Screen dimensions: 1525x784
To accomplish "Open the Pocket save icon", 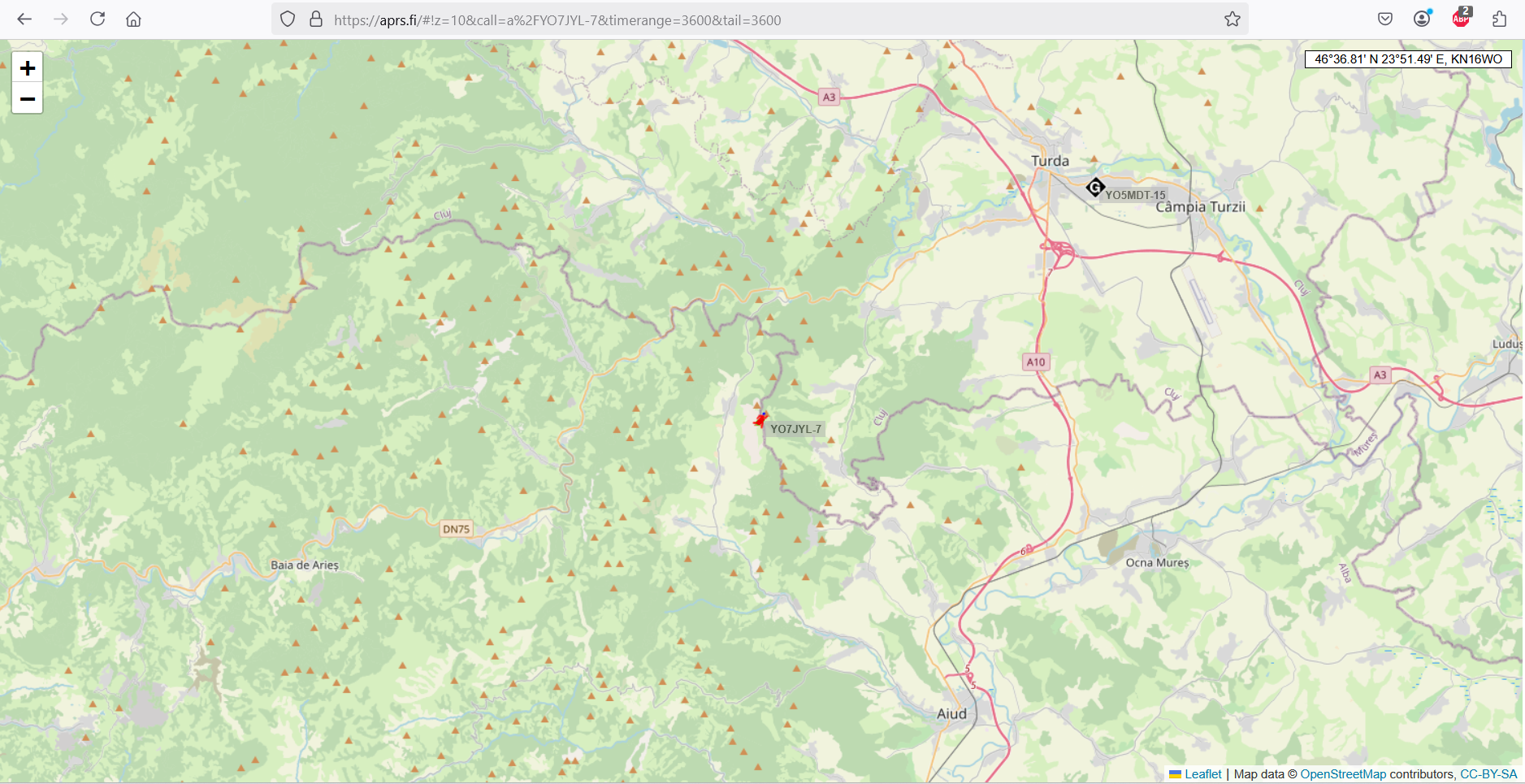I will 1385,19.
